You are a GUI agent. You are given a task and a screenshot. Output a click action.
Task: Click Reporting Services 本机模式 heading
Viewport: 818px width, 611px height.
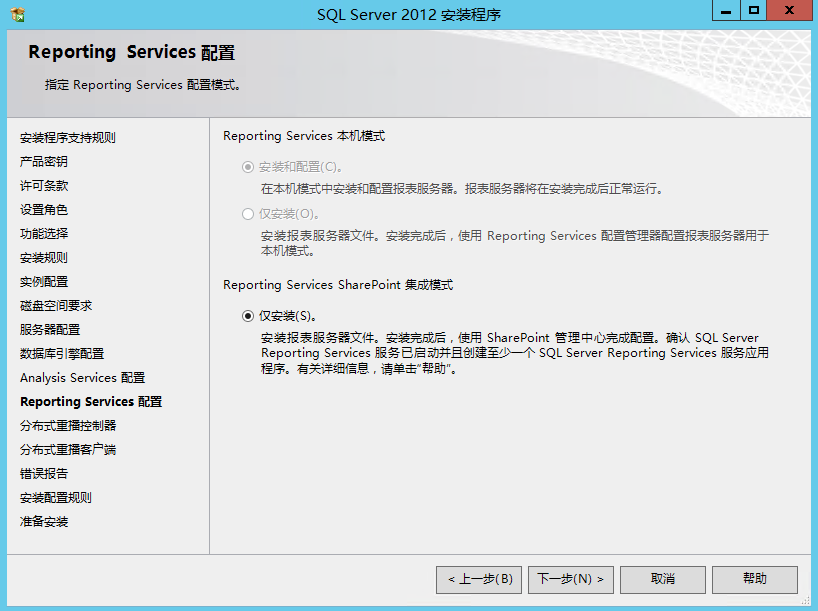coord(304,136)
